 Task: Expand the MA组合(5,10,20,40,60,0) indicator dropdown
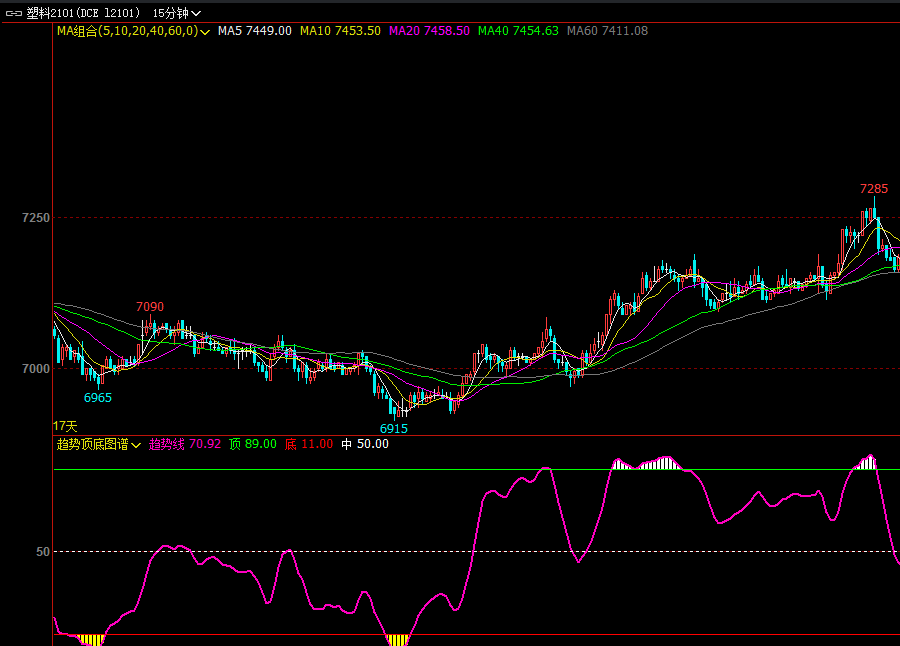(133, 31)
